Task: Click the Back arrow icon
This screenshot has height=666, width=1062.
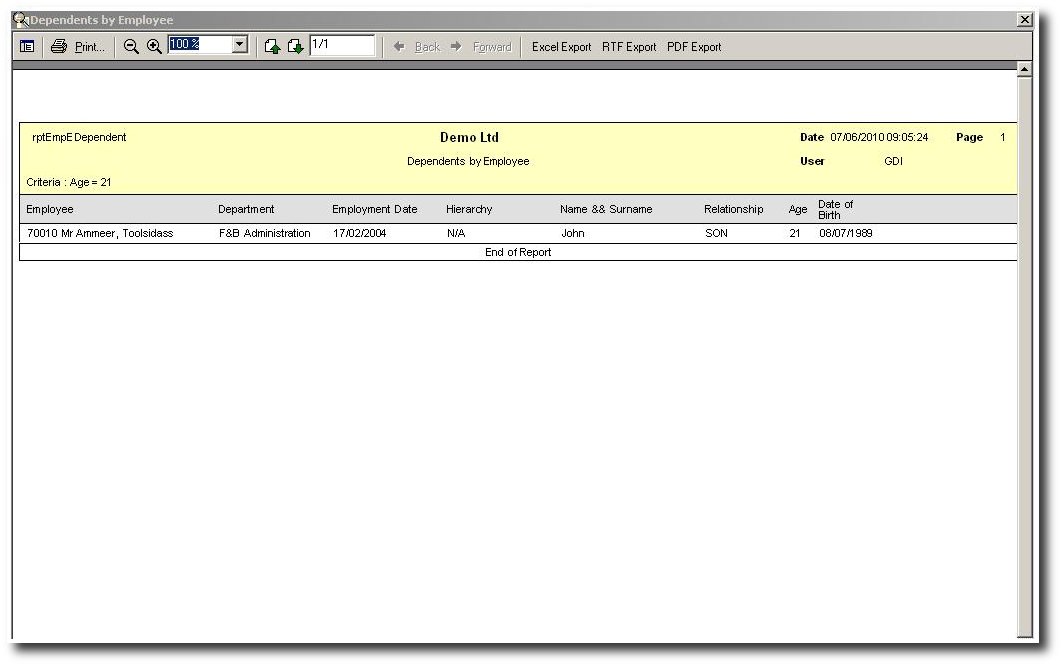Action: (399, 47)
